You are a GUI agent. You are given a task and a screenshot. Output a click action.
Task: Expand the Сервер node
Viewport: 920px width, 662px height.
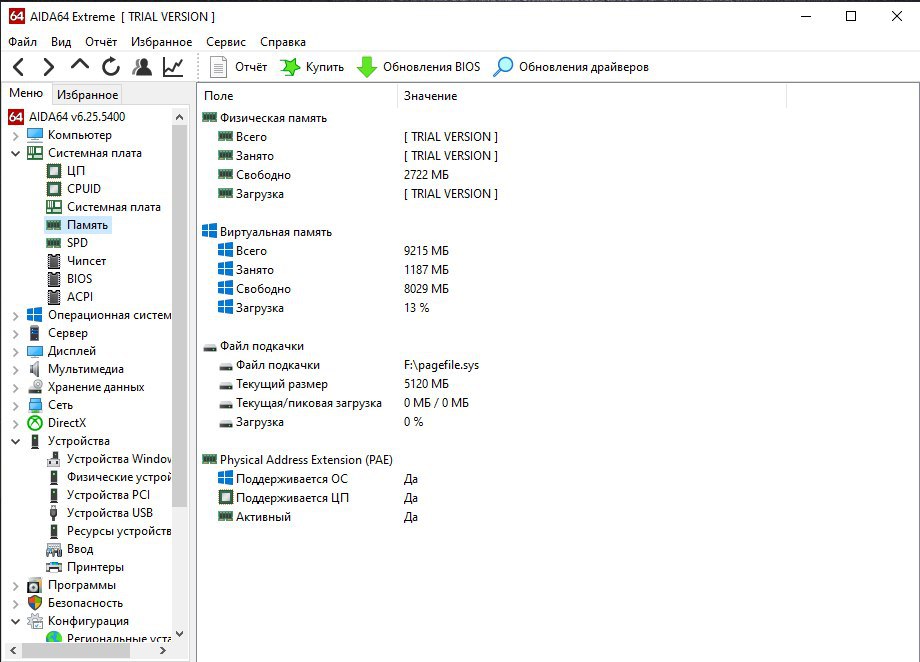click(x=15, y=334)
